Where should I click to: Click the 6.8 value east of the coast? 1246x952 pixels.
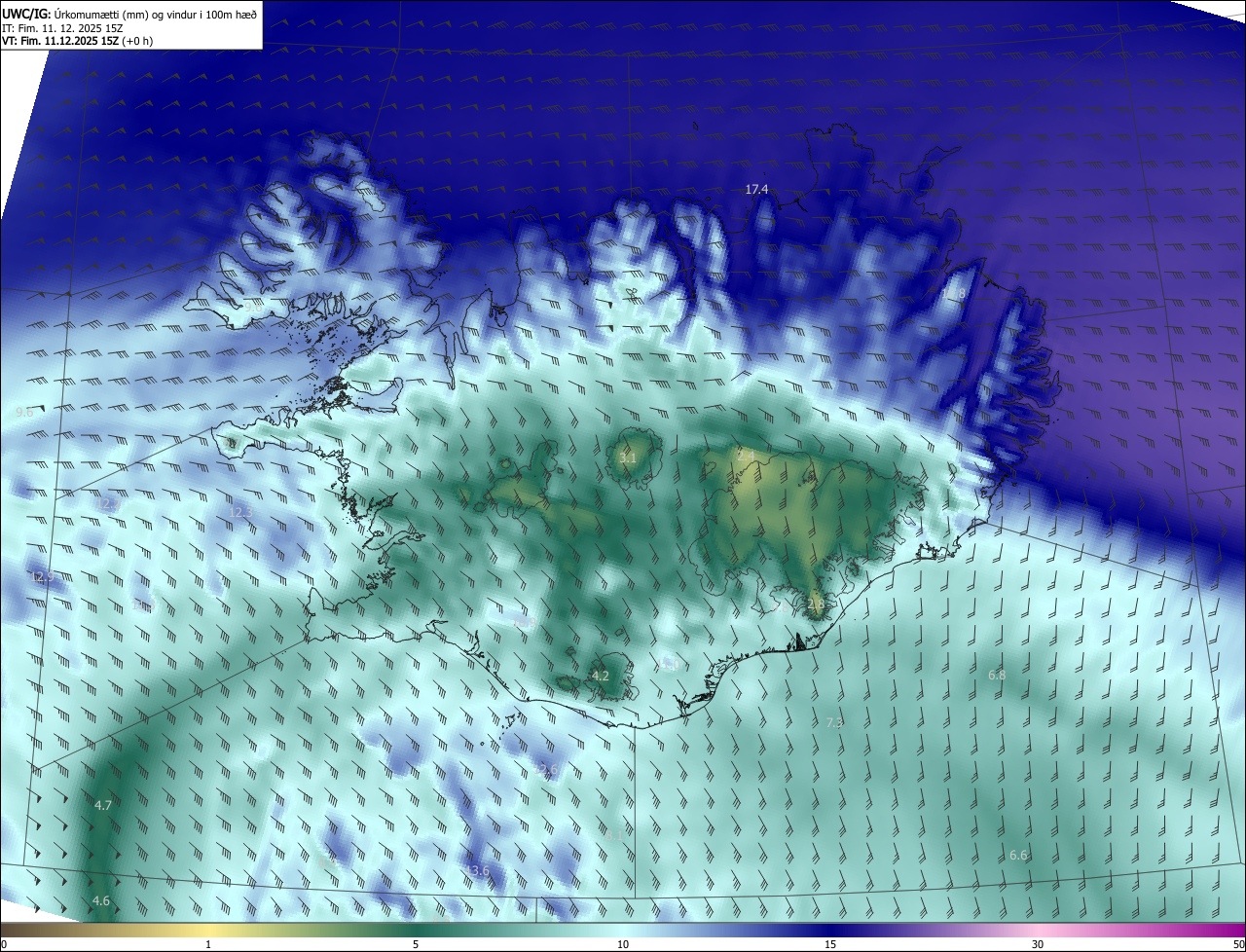997,675
